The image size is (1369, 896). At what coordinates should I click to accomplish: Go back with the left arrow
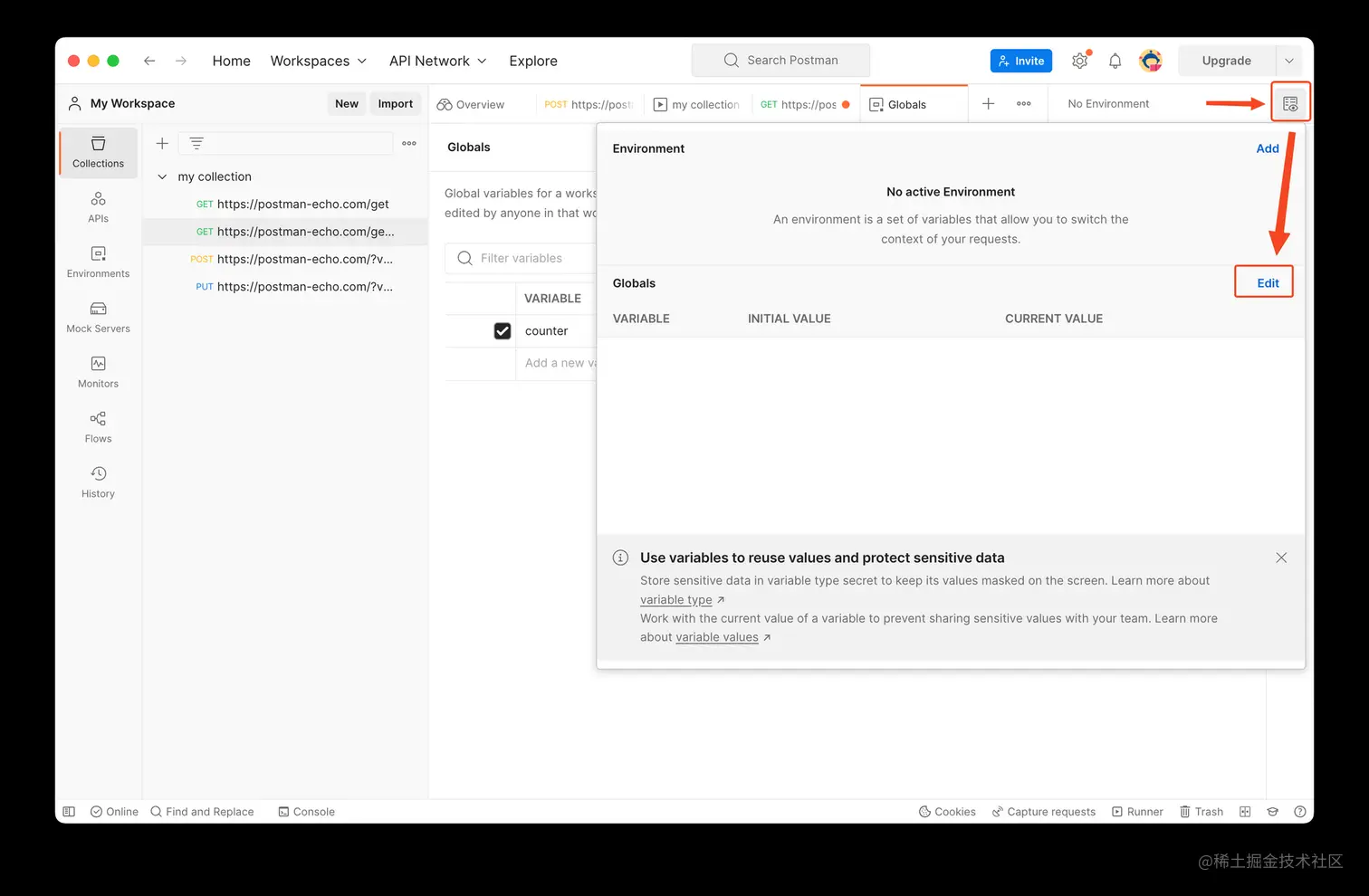(x=149, y=61)
